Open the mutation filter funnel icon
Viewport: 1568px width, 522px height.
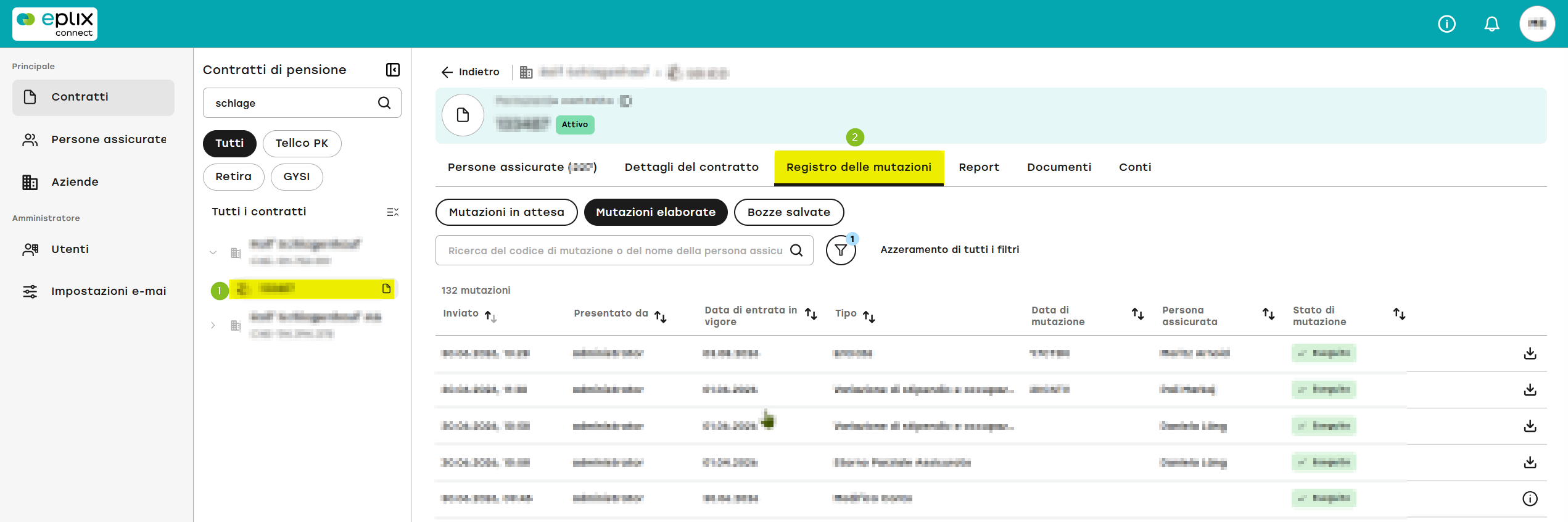pos(841,251)
